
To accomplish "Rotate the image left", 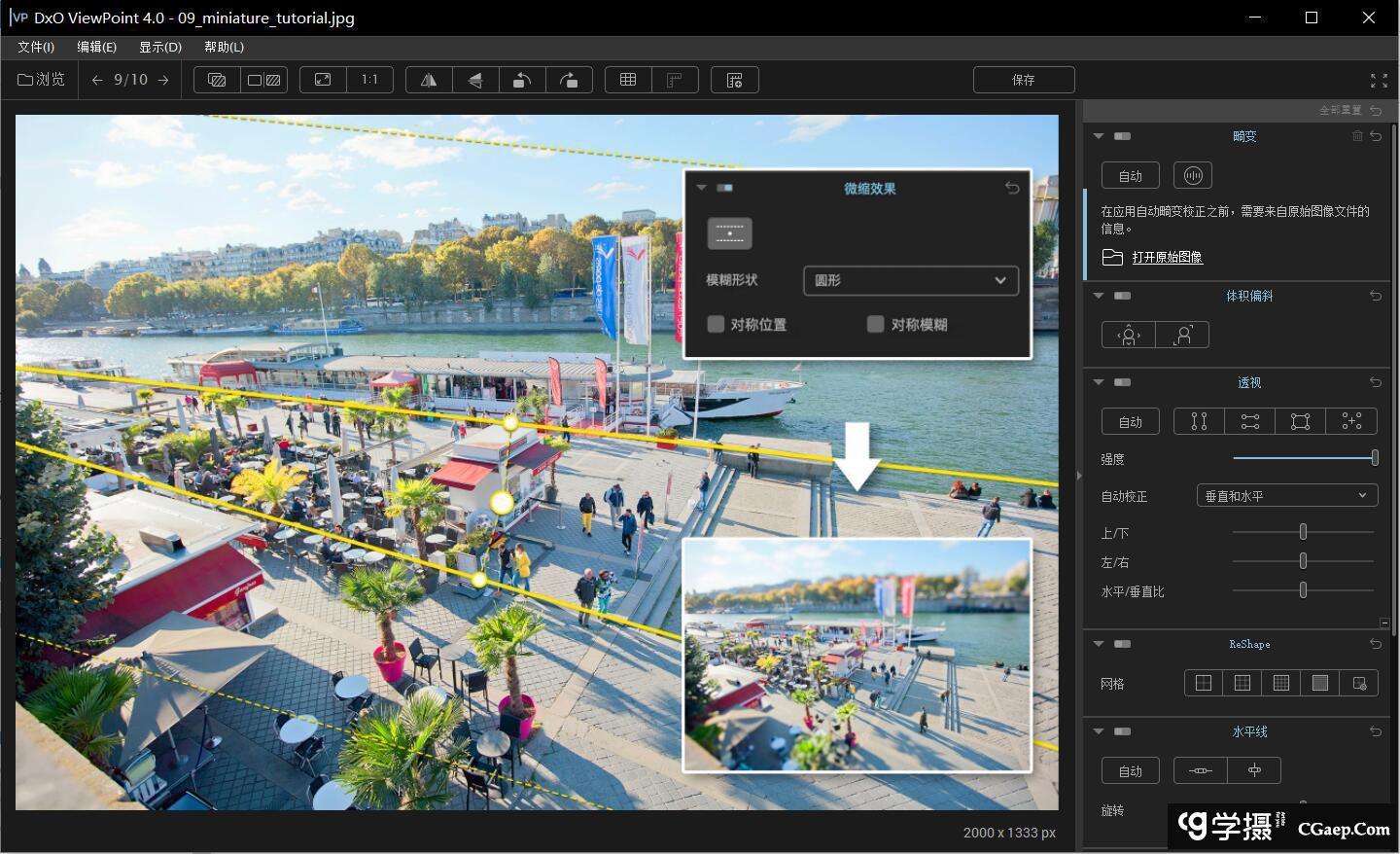I will [522, 80].
